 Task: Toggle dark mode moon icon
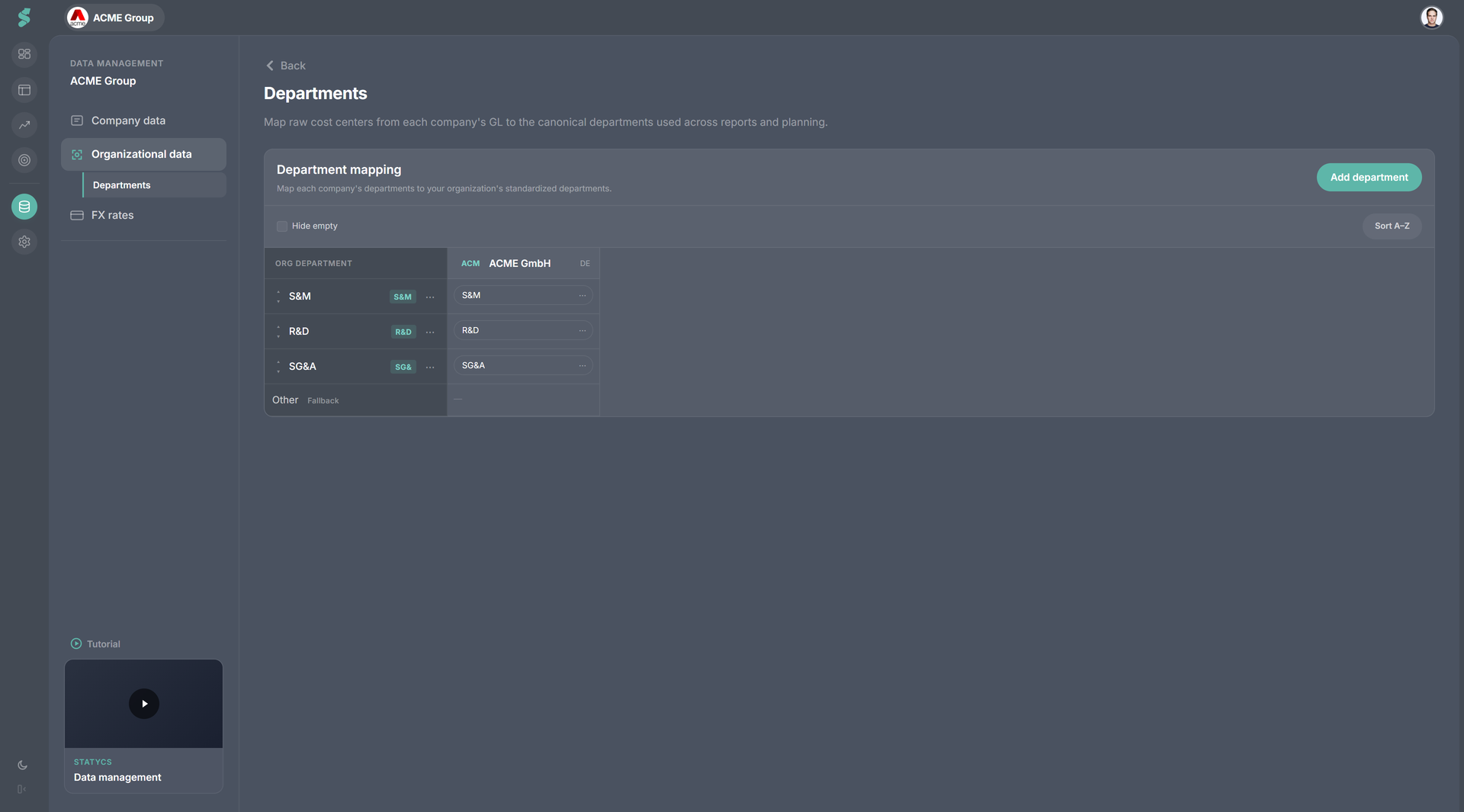coord(23,765)
